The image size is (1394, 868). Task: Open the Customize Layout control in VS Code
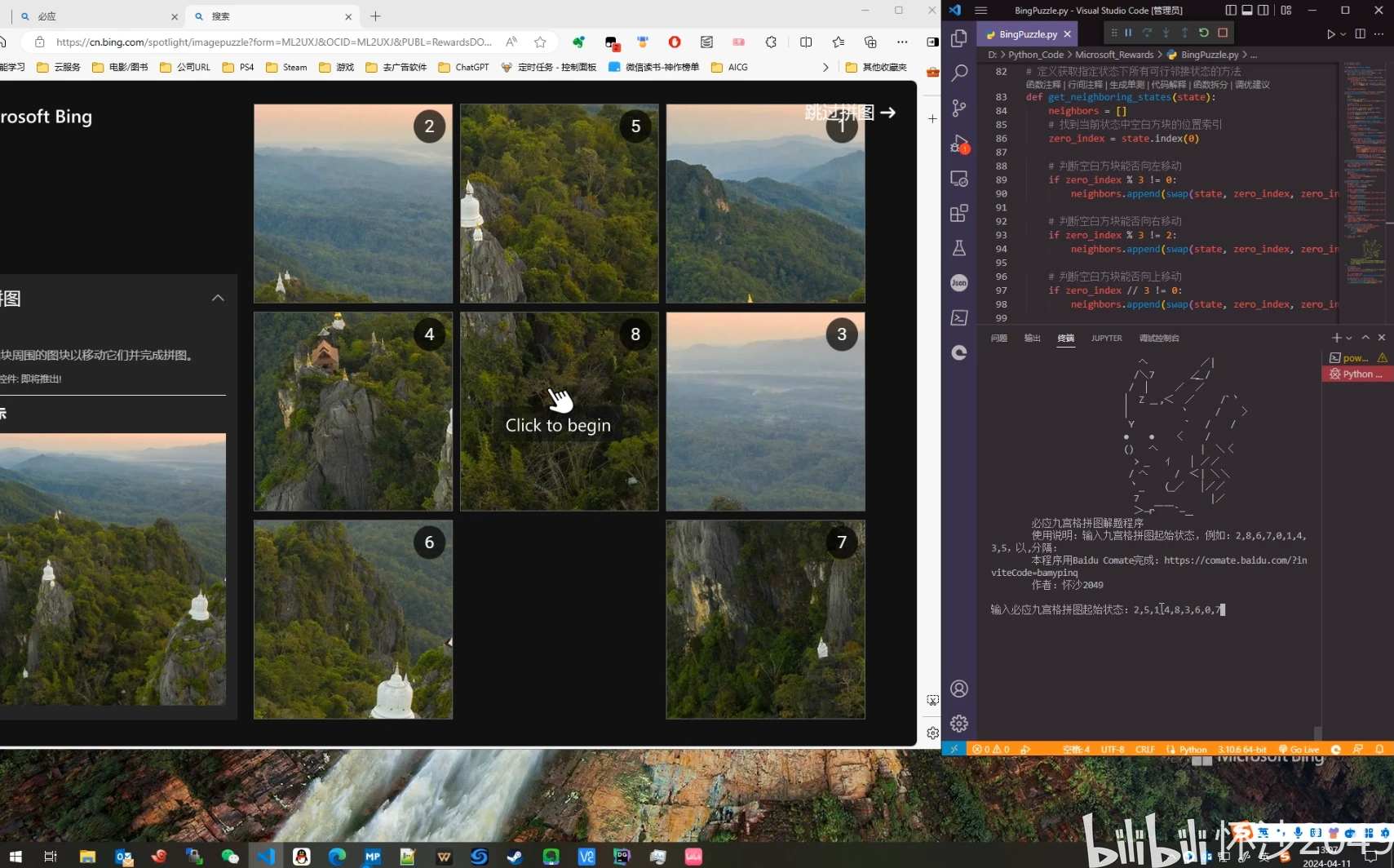[1286, 11]
